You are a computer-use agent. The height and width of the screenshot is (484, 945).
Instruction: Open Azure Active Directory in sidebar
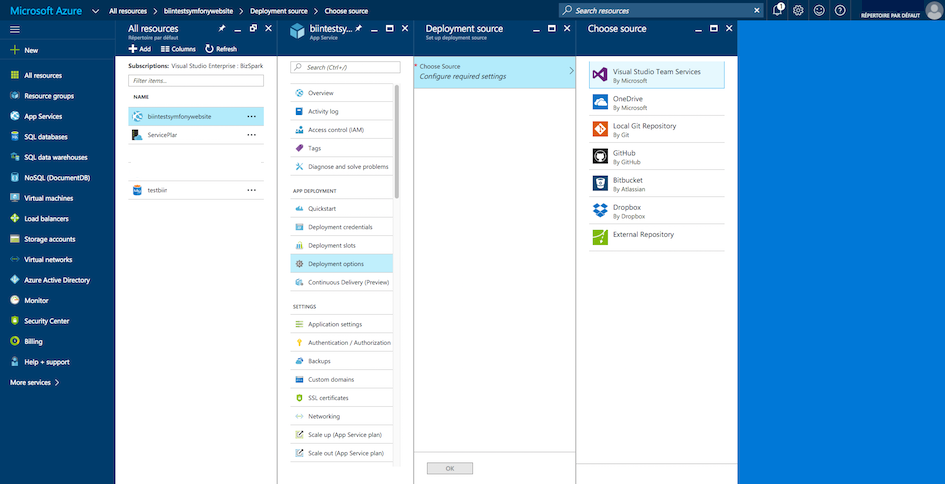[57, 280]
